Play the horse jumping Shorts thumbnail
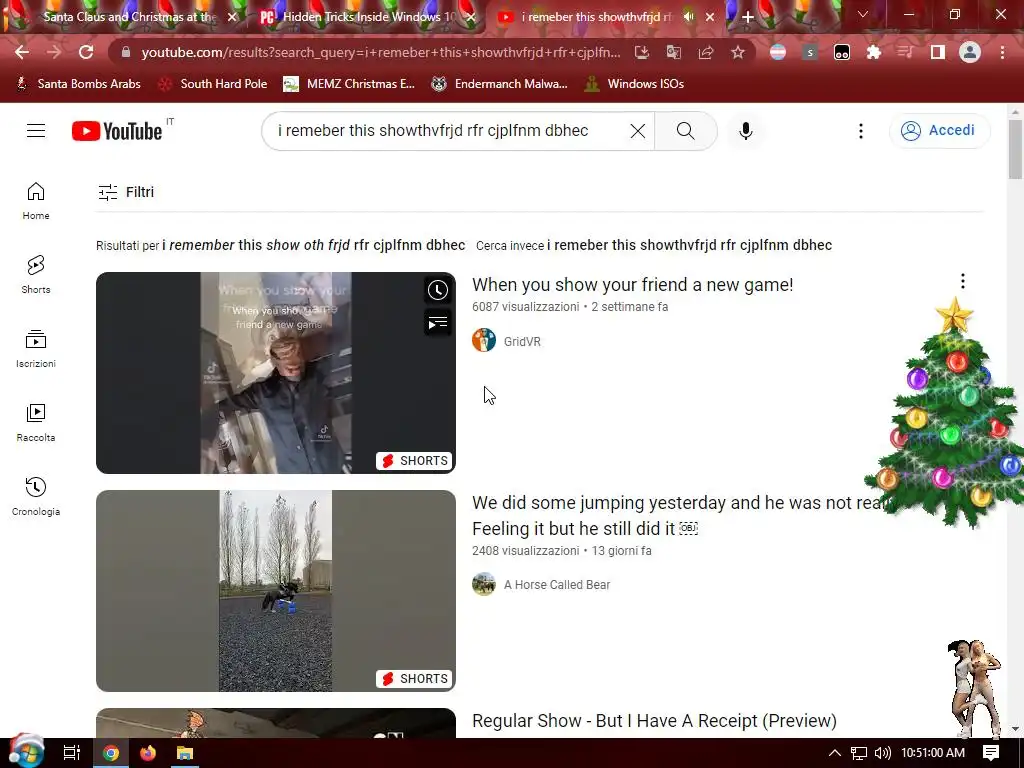Viewport: 1024px width, 768px height. pos(276,591)
